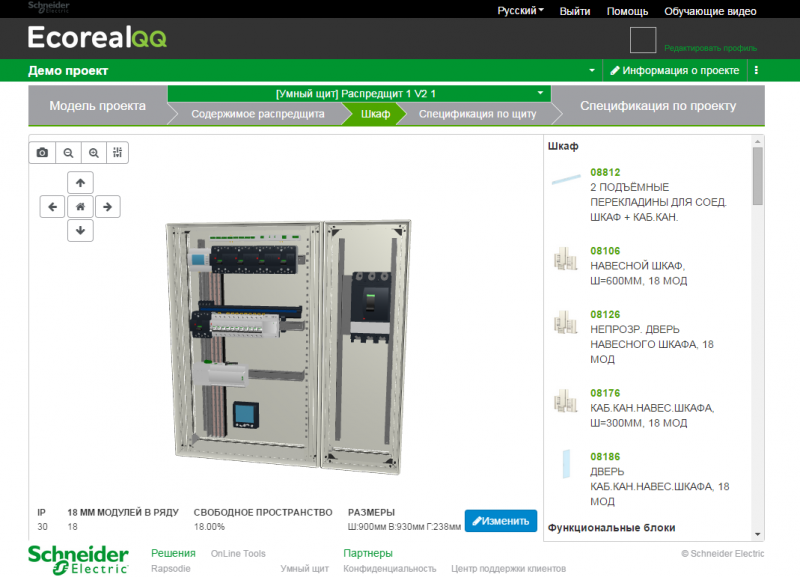Open the Конфиденциальность footer link

pyautogui.click(x=390, y=568)
